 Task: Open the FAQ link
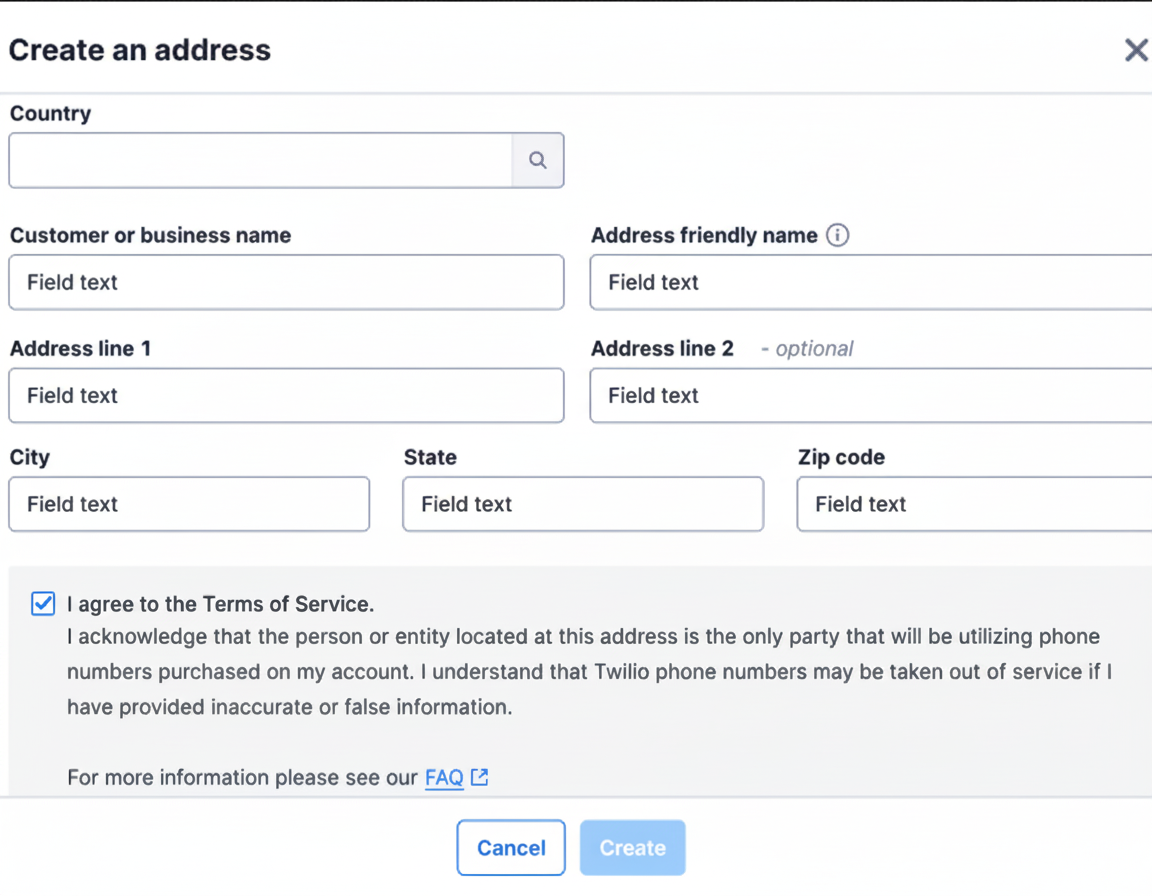pos(443,777)
